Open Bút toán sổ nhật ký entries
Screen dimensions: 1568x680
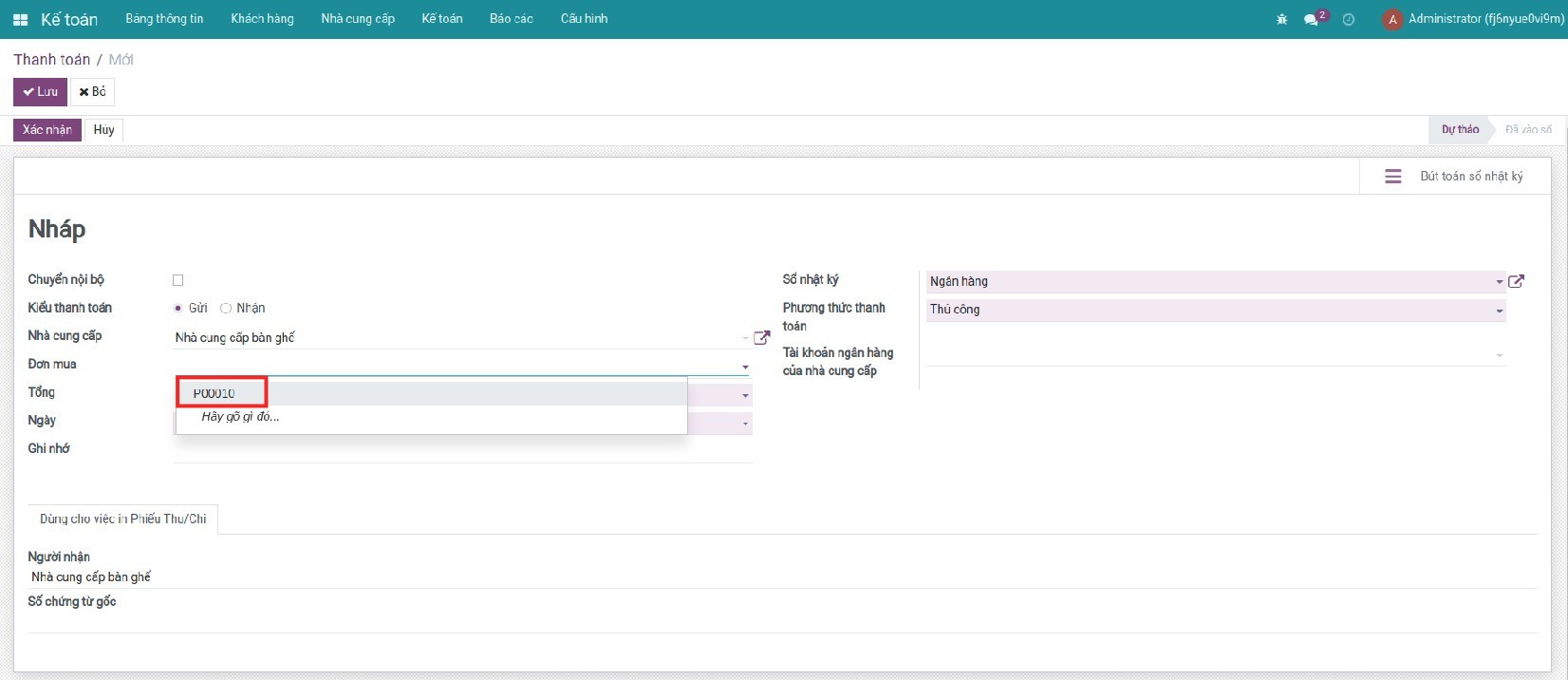click(1454, 176)
